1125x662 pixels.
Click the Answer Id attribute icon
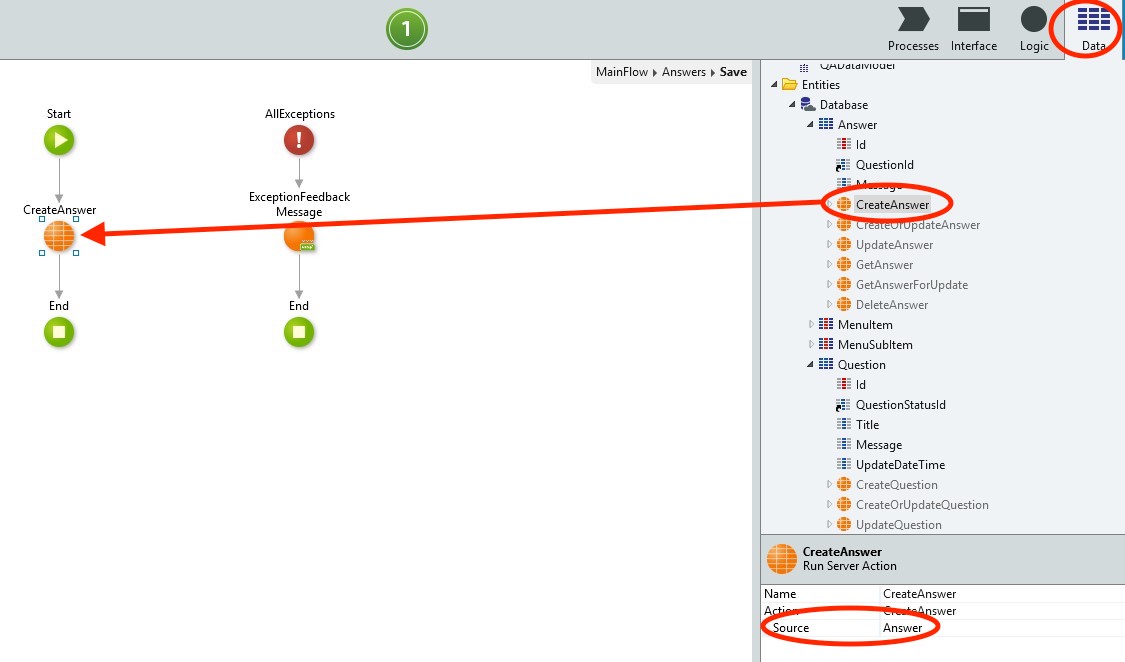[844, 144]
